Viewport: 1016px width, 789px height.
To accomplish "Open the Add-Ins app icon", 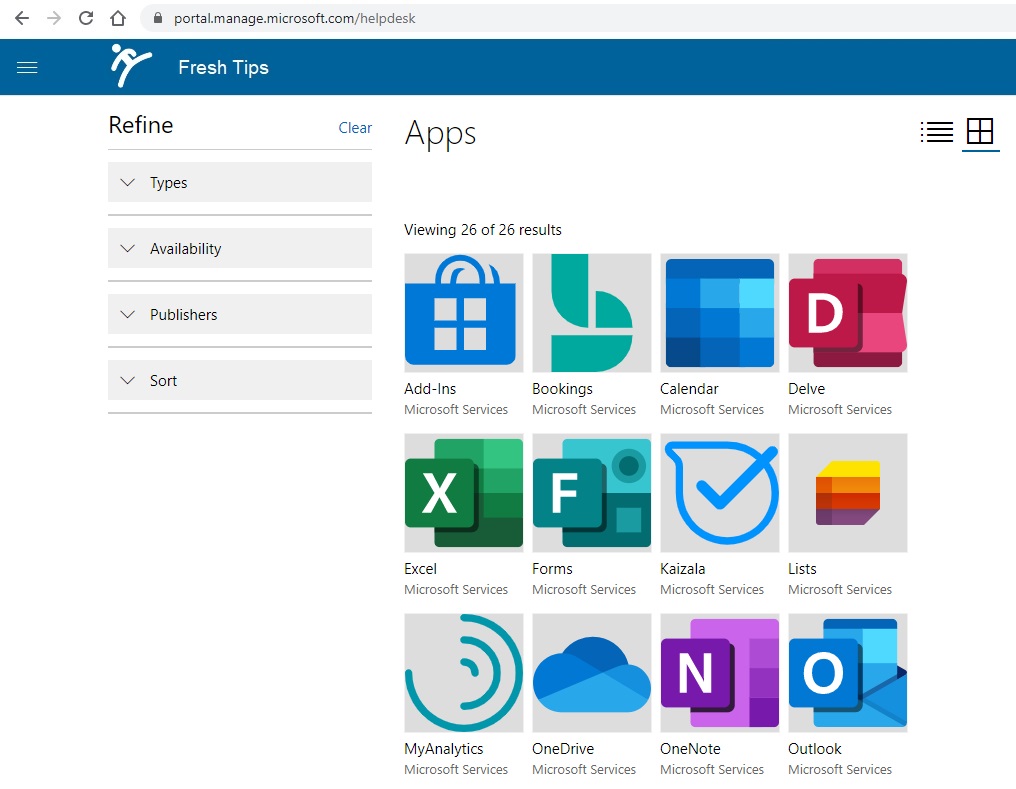I will click(x=464, y=313).
